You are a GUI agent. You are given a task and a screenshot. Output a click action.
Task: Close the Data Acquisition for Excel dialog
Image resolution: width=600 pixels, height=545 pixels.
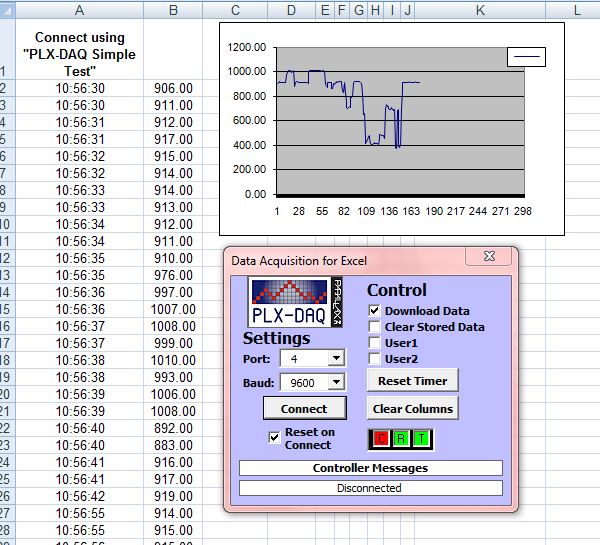[489, 257]
